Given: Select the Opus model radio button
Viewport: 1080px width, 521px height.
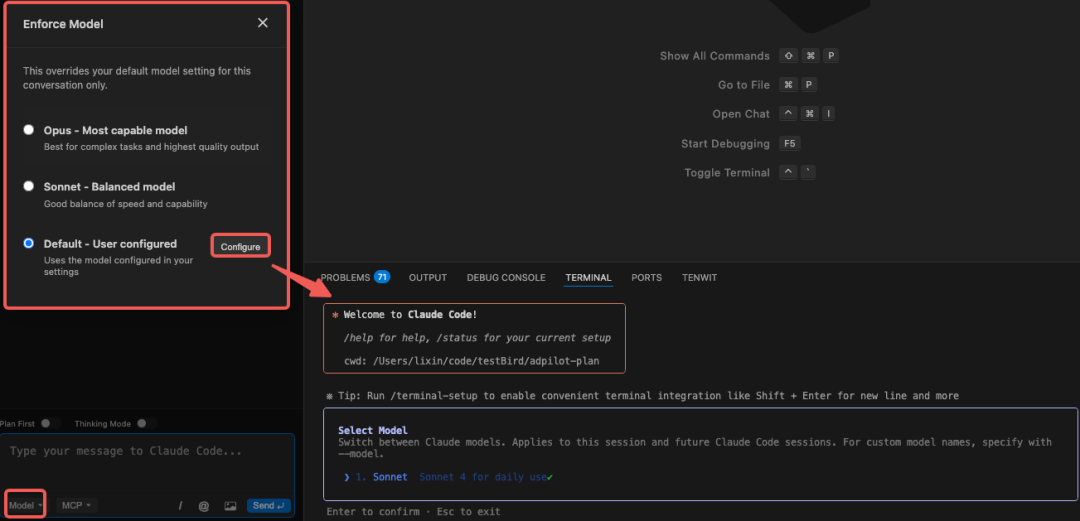Looking at the screenshot, I should coord(28,130).
